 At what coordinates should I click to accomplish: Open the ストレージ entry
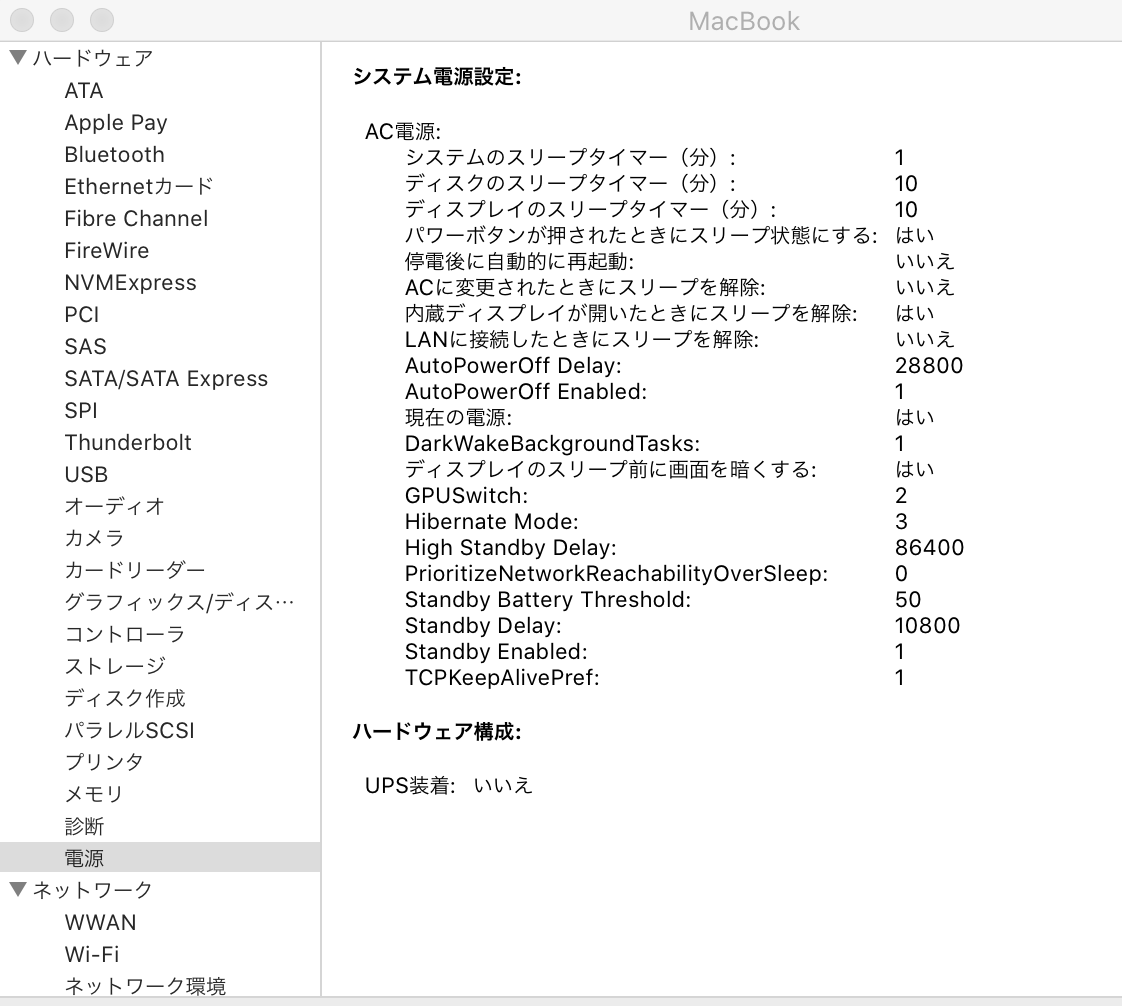tap(114, 666)
